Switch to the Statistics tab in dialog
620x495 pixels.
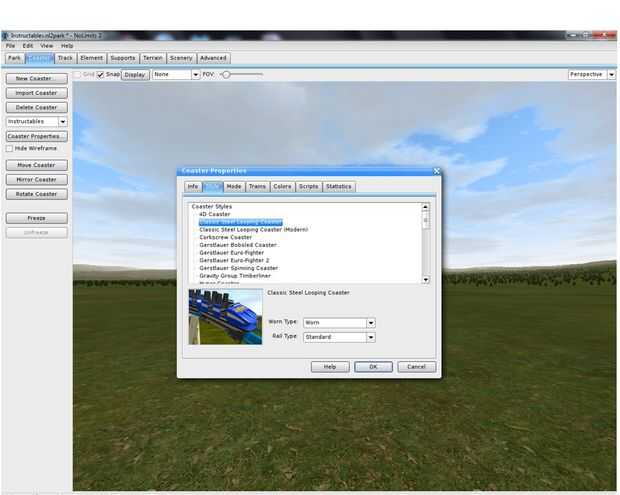(x=338, y=187)
